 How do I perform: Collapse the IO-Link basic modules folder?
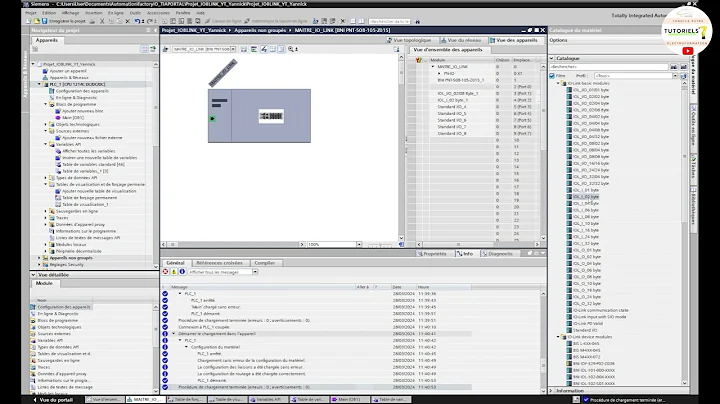(558, 84)
